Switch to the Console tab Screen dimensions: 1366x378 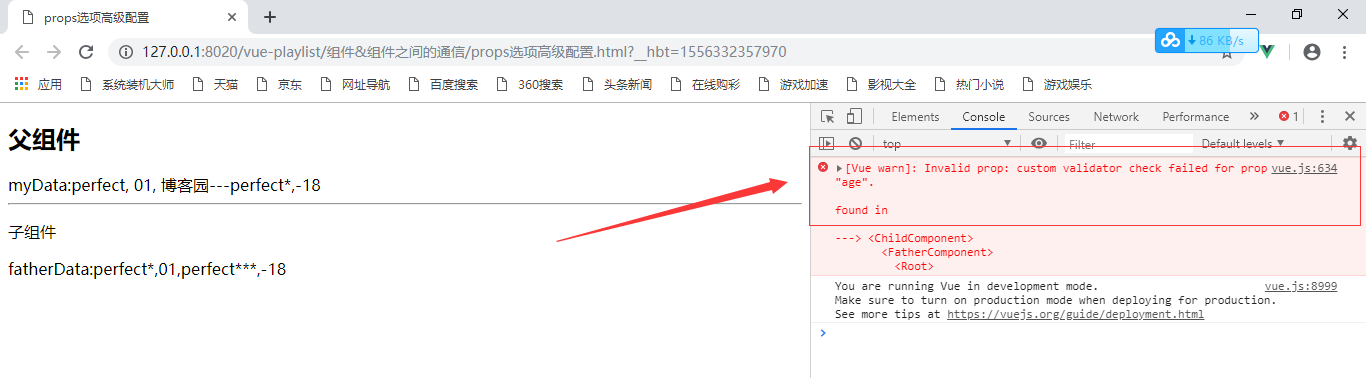(x=984, y=117)
